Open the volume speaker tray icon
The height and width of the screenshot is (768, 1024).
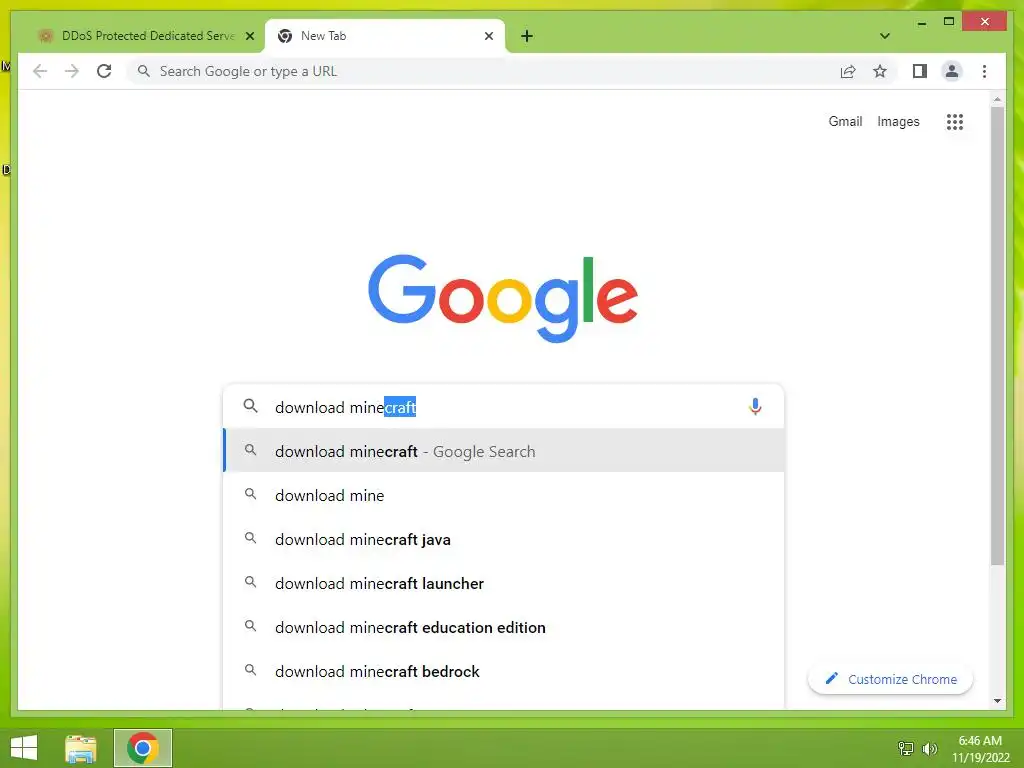(929, 748)
